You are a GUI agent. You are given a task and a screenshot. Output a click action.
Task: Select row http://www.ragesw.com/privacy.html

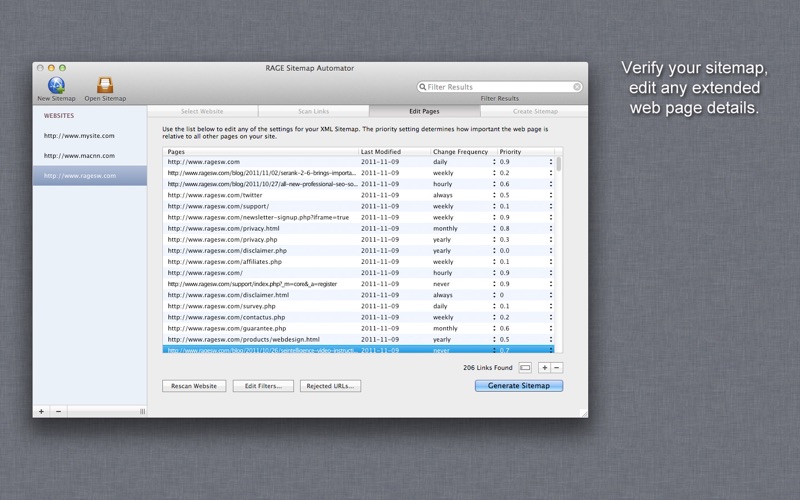359,229
